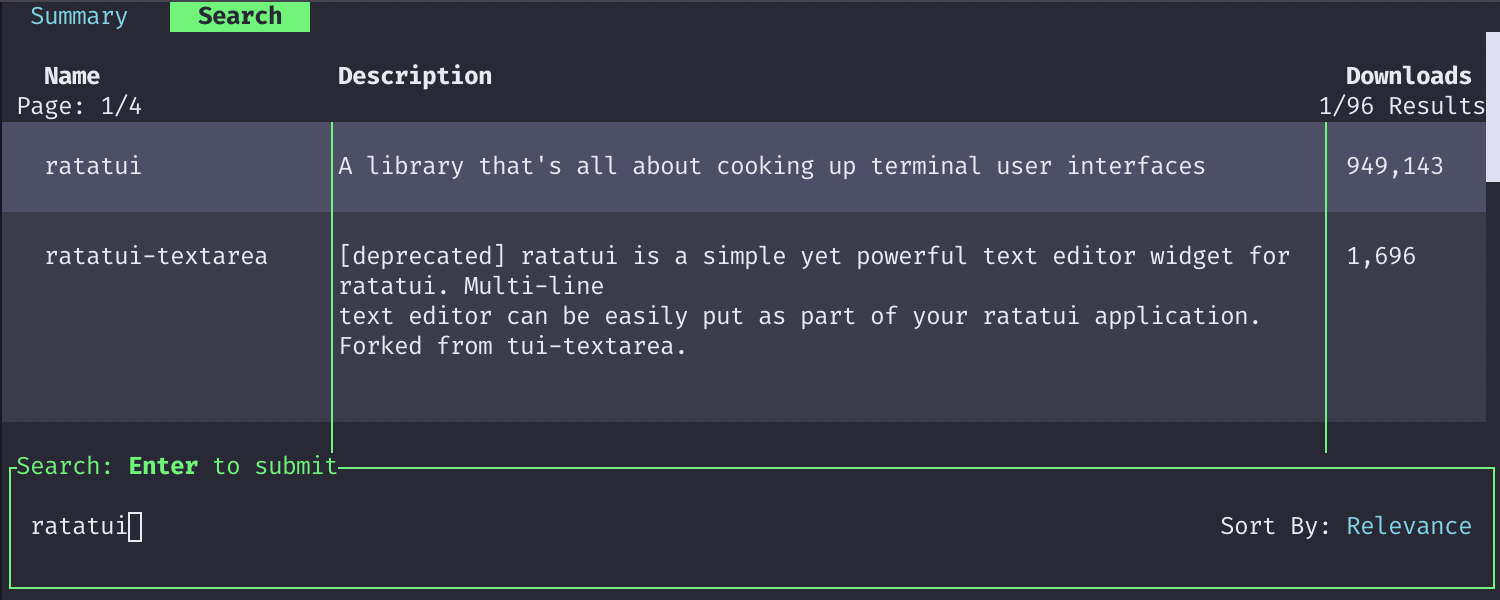1500x600 pixels.
Task: Select the ratatui crate name
Action: coord(93,166)
